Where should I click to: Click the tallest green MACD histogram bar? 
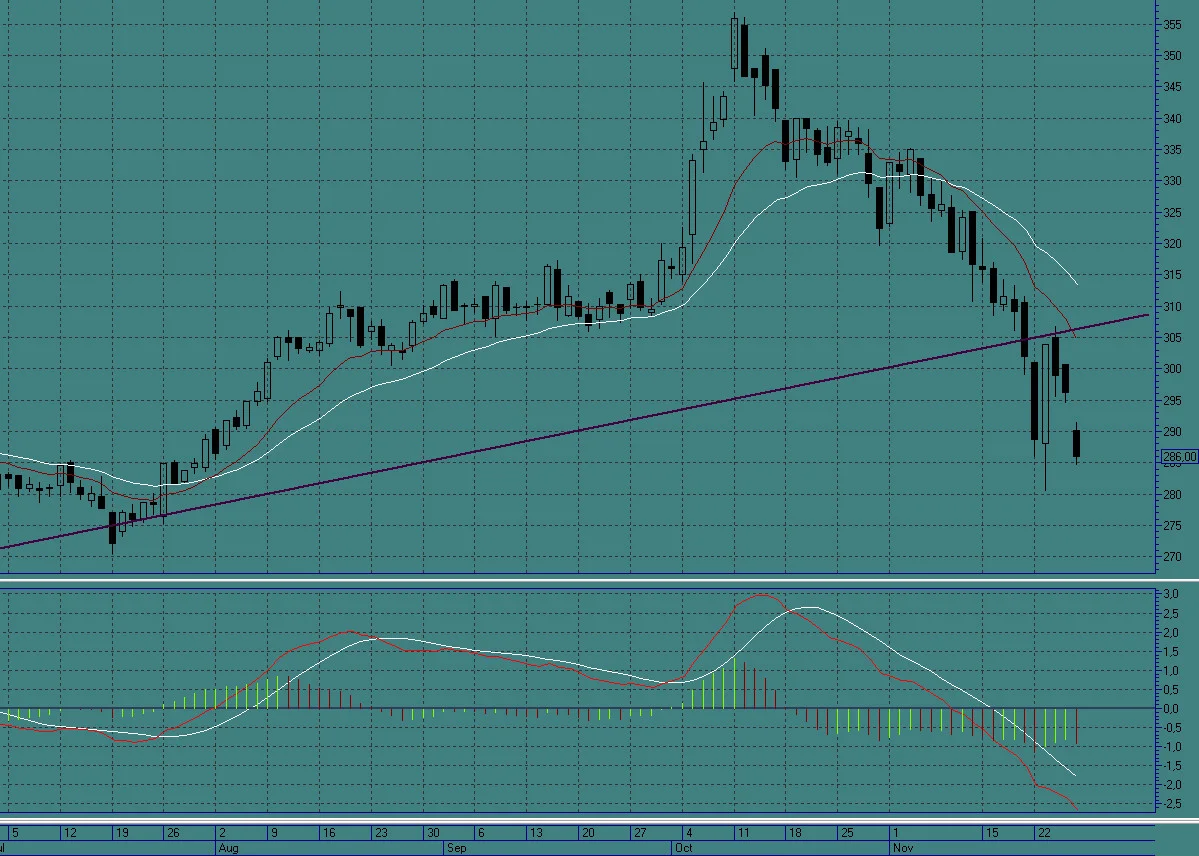point(735,682)
